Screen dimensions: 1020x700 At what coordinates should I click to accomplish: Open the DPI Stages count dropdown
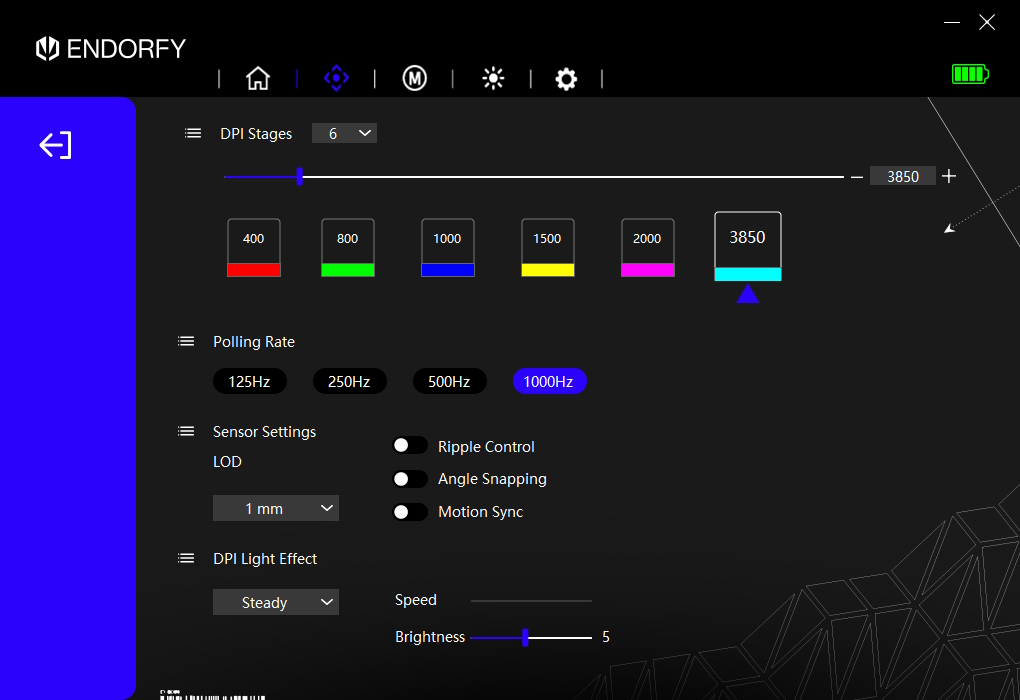click(344, 132)
